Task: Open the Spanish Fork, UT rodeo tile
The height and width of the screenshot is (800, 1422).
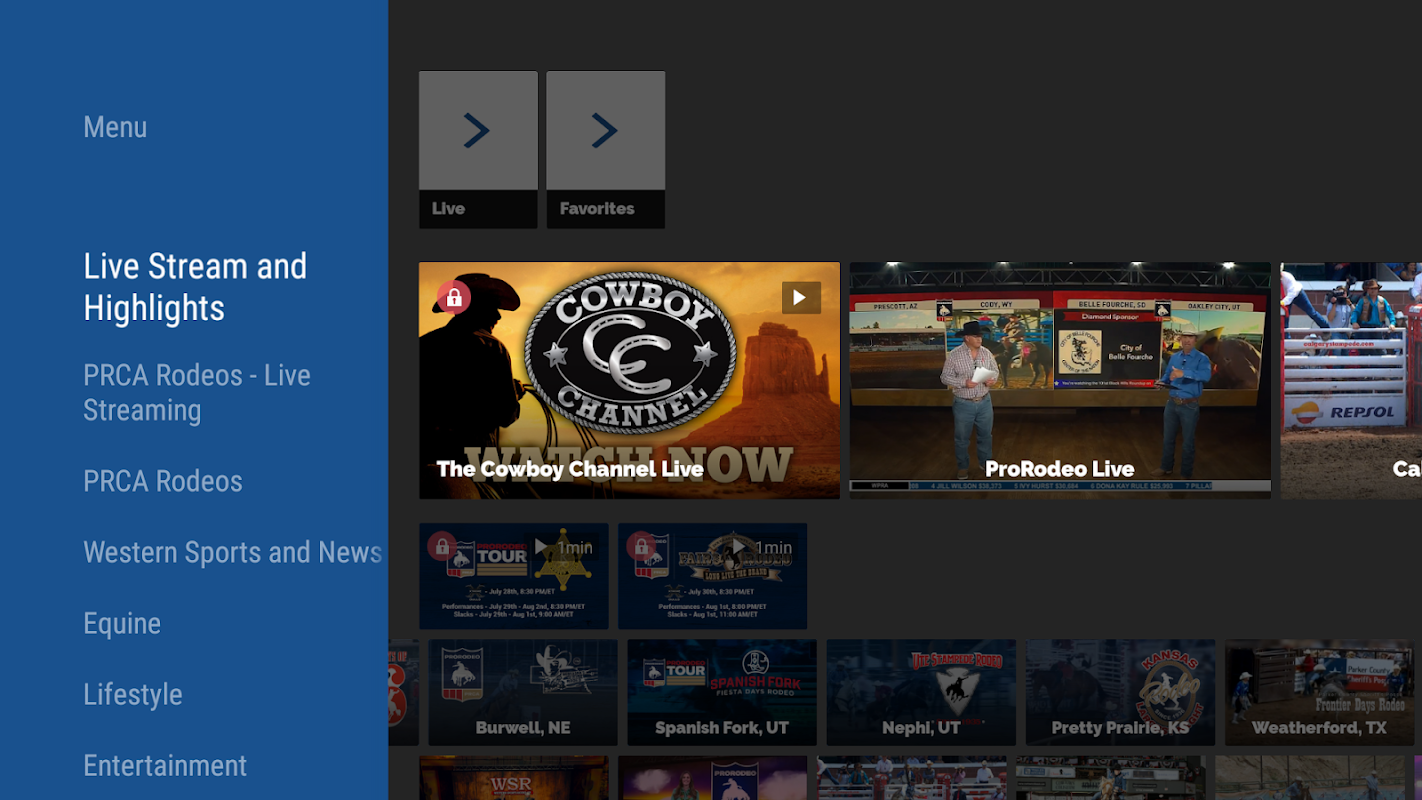Action: (722, 693)
